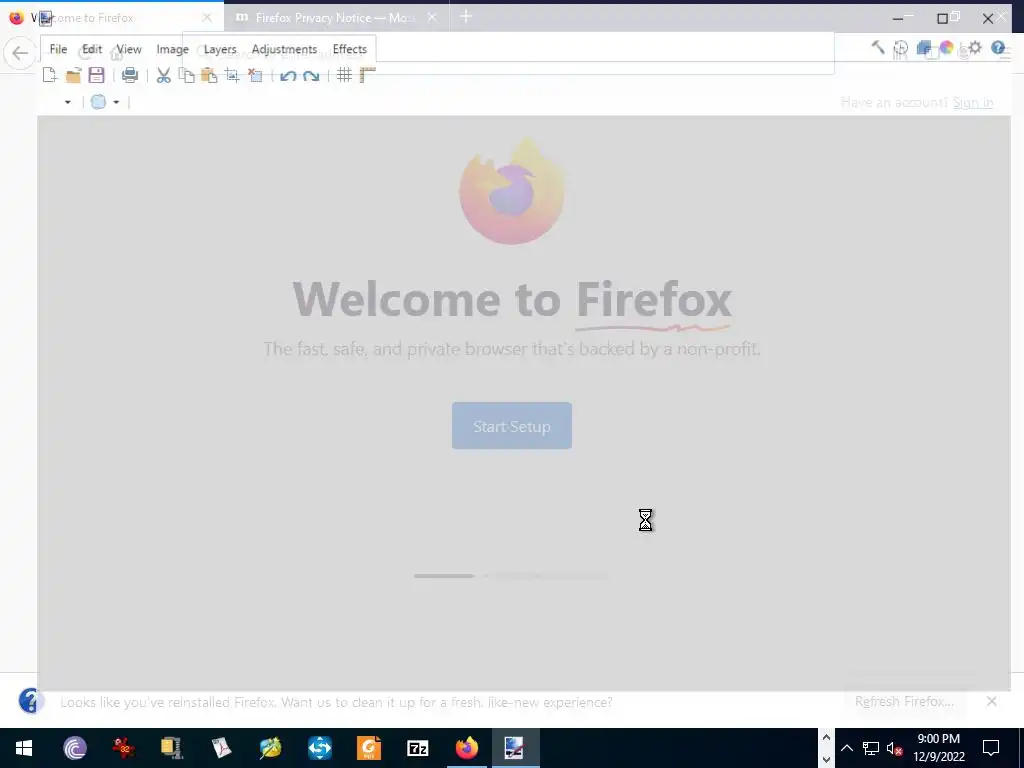This screenshot has height=768, width=1024.
Task: Open the Effects menu
Action: [349, 49]
